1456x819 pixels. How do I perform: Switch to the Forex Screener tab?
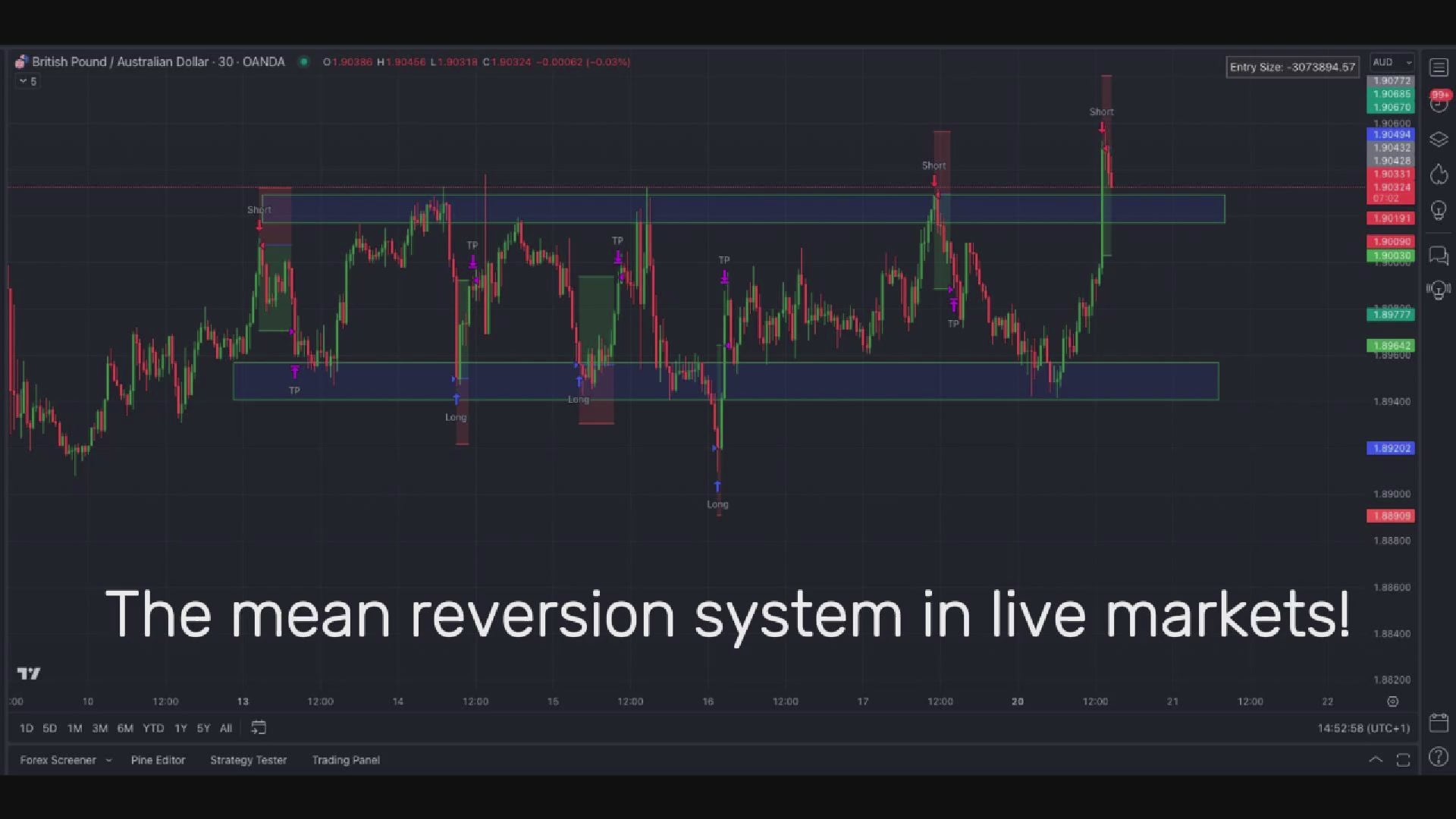coord(58,760)
